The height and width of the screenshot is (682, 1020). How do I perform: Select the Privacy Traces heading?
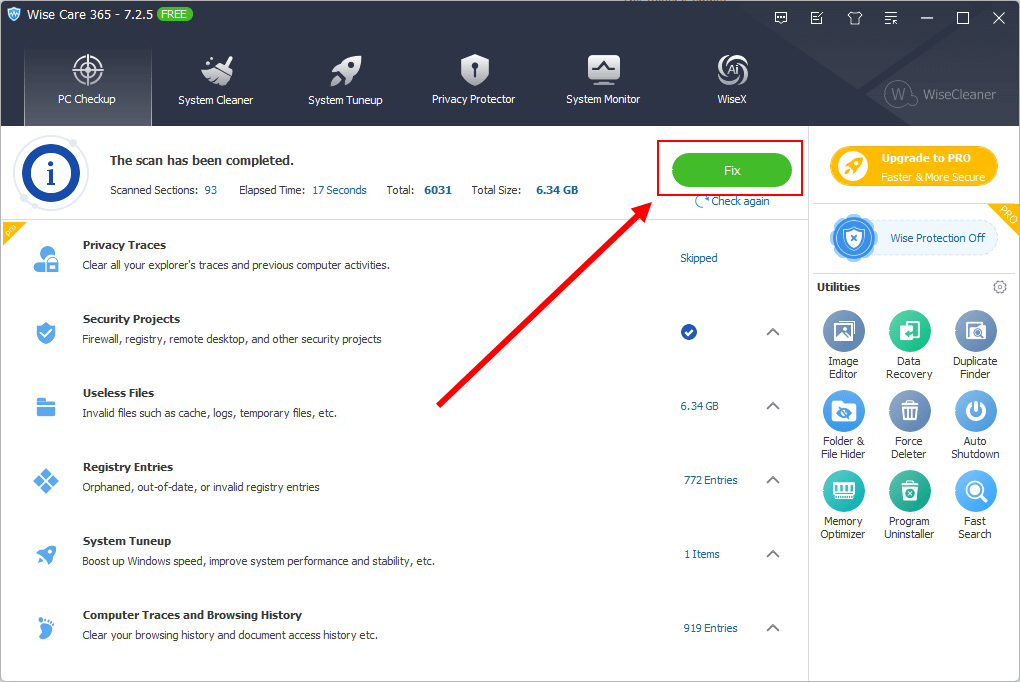coord(124,245)
